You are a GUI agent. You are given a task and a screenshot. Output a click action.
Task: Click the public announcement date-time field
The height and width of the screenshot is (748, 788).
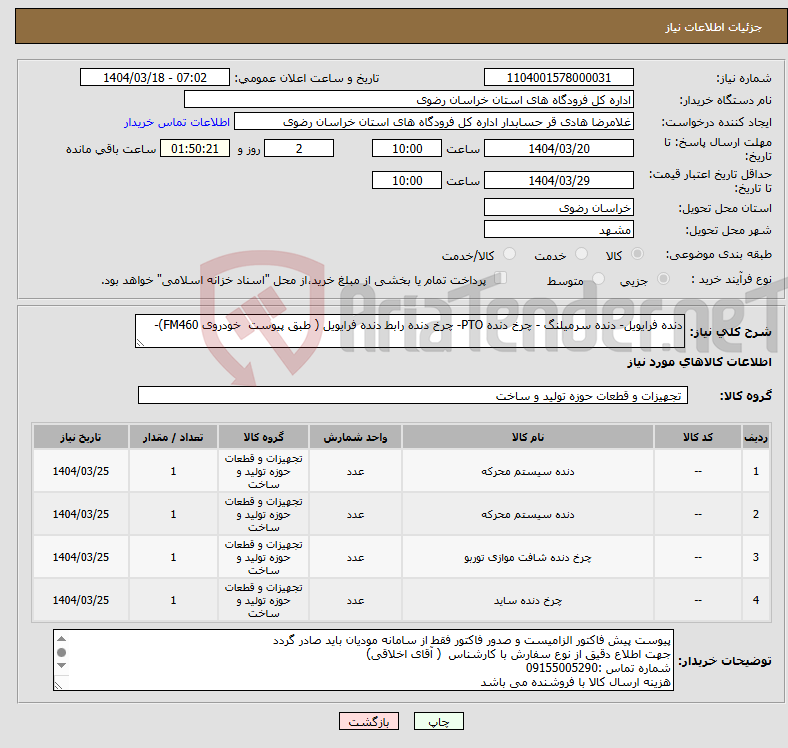155,77
